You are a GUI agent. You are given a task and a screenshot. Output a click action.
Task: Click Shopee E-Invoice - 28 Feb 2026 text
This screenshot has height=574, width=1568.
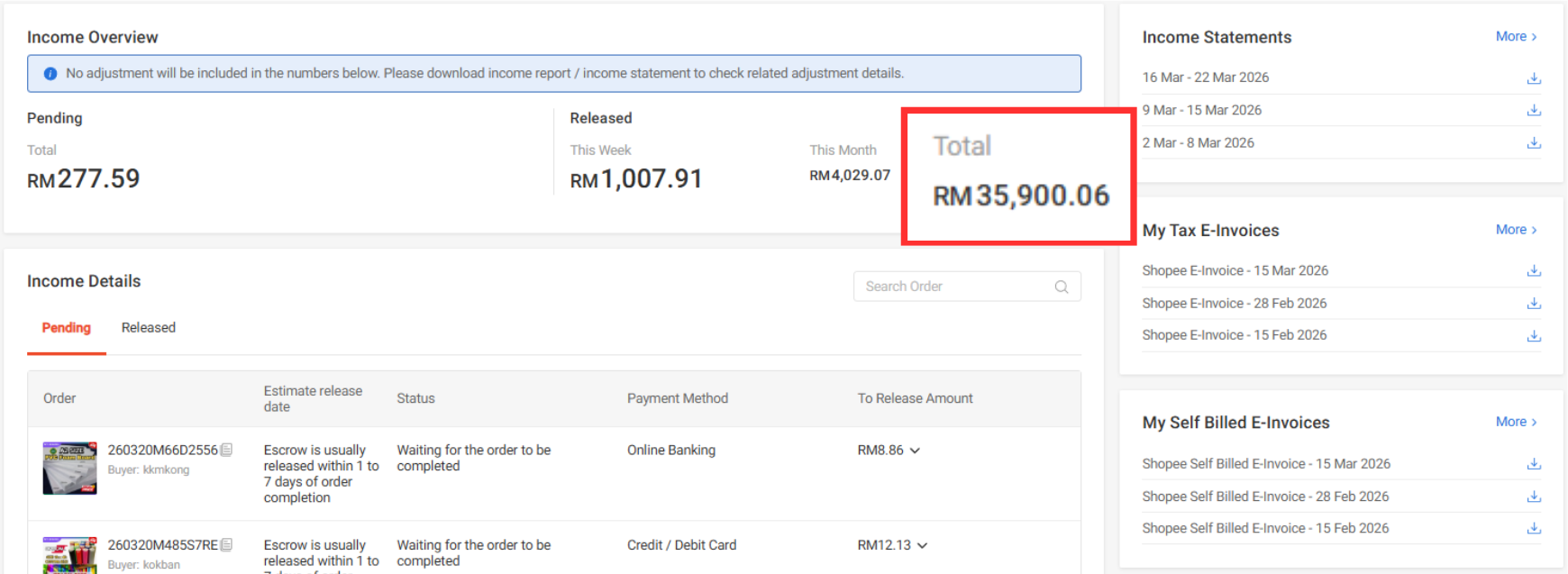1235,304
